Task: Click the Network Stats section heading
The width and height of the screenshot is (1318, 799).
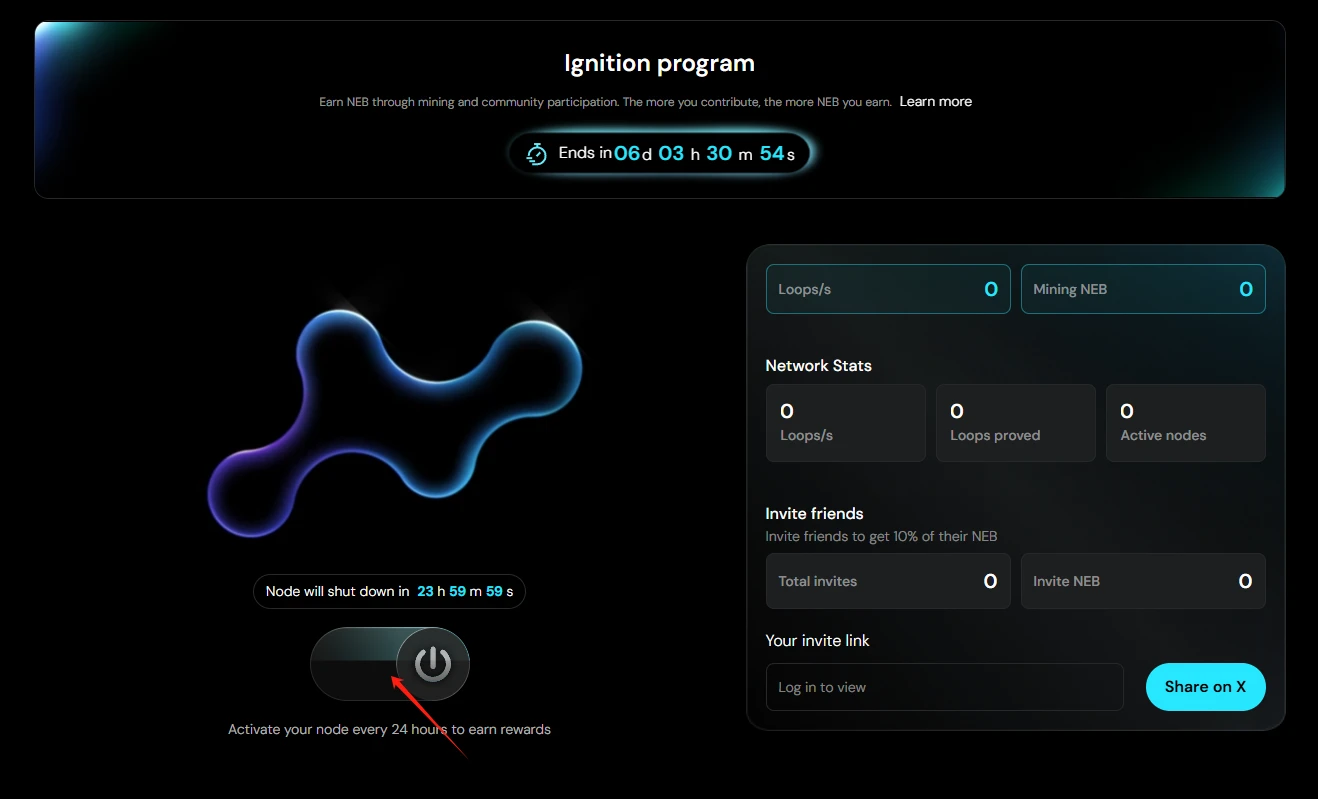Action: pos(818,366)
